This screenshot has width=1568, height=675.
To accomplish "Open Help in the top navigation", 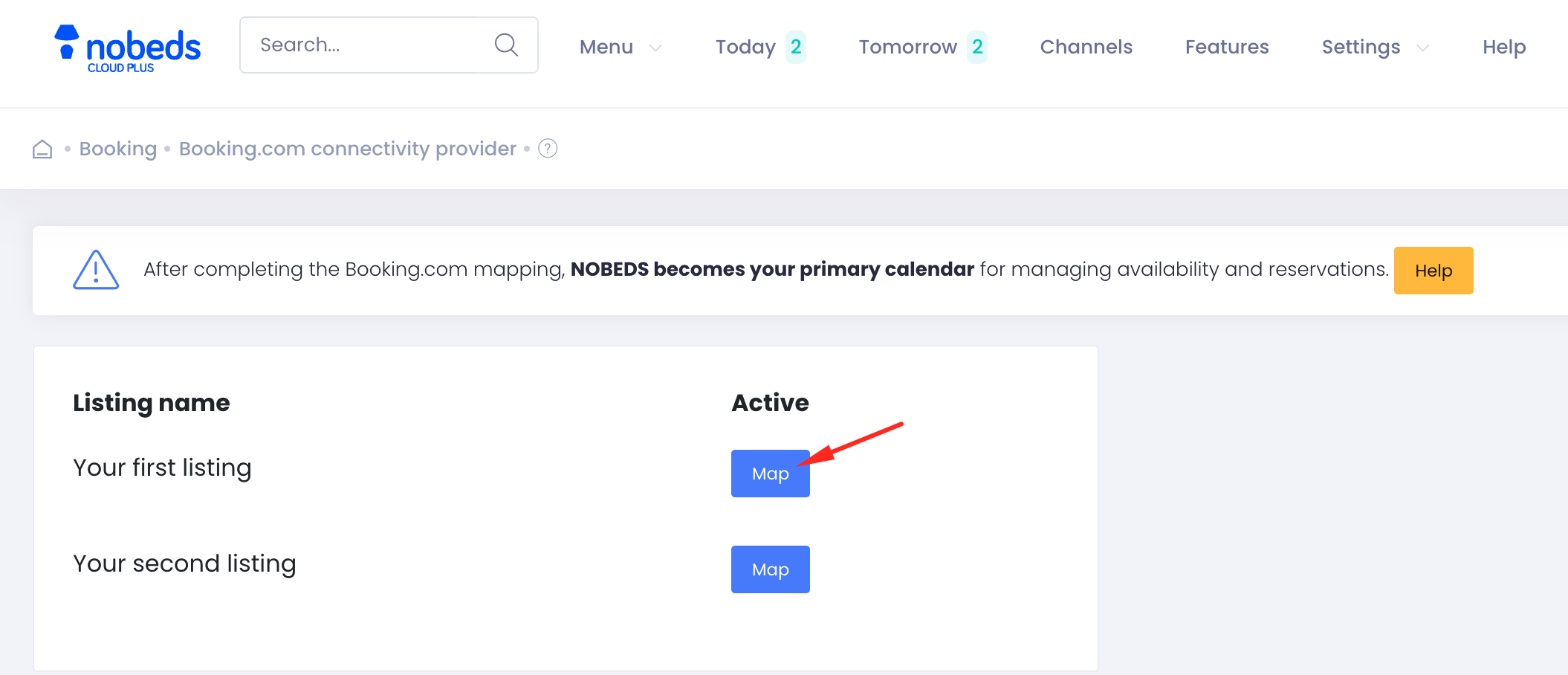I will 1503,47.
